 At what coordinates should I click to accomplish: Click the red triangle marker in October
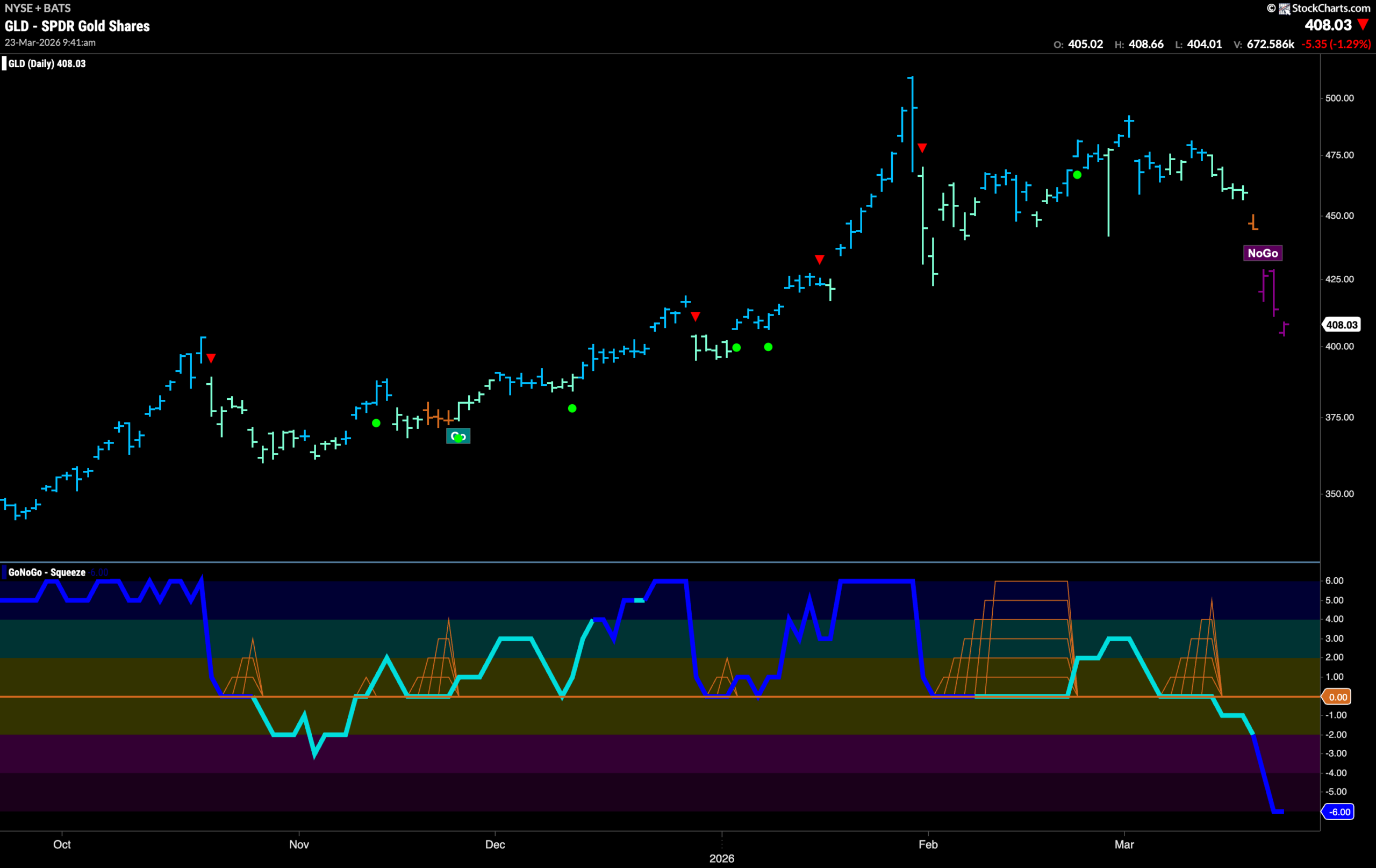pyautogui.click(x=211, y=358)
